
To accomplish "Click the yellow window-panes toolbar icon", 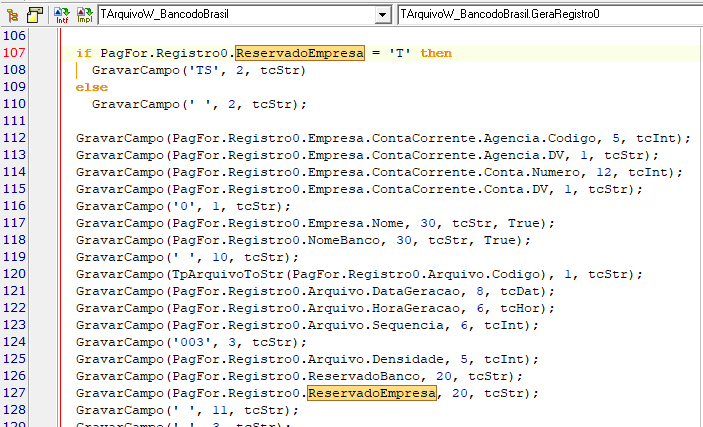I will point(35,15).
